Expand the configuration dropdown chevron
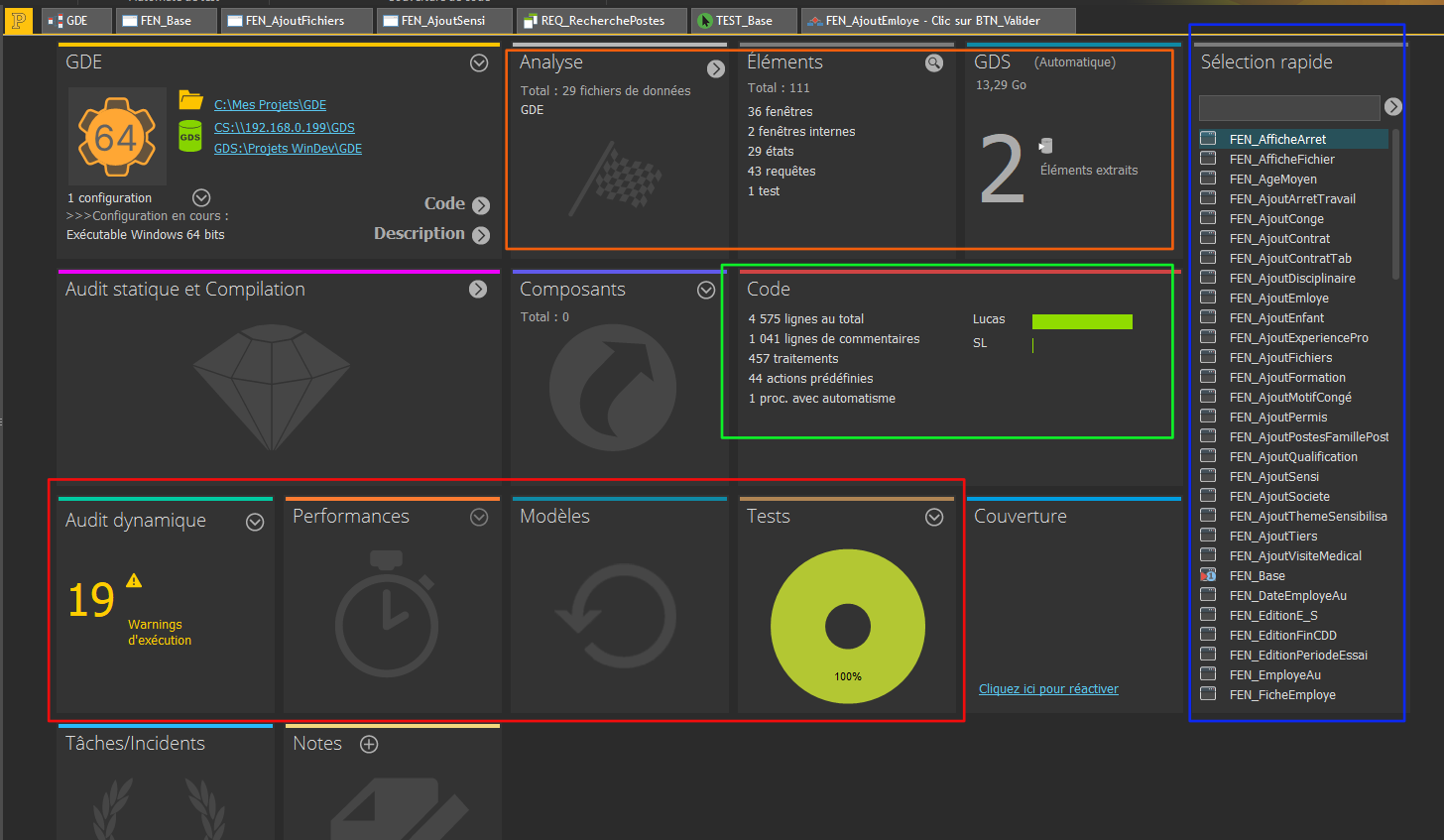 (201, 197)
